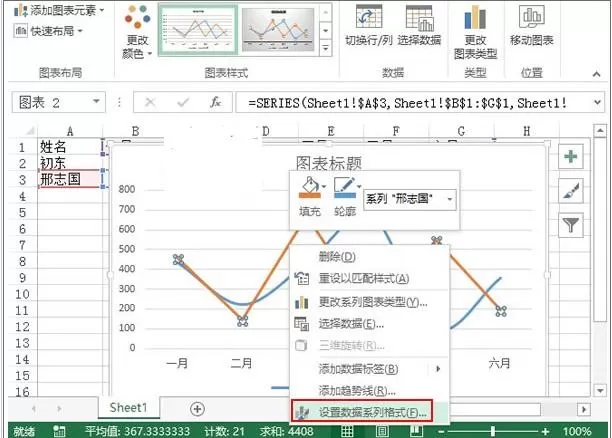The height and width of the screenshot is (438, 612).
Task: Open the Fill (填充) dropdown arrow
Action: 324,187
